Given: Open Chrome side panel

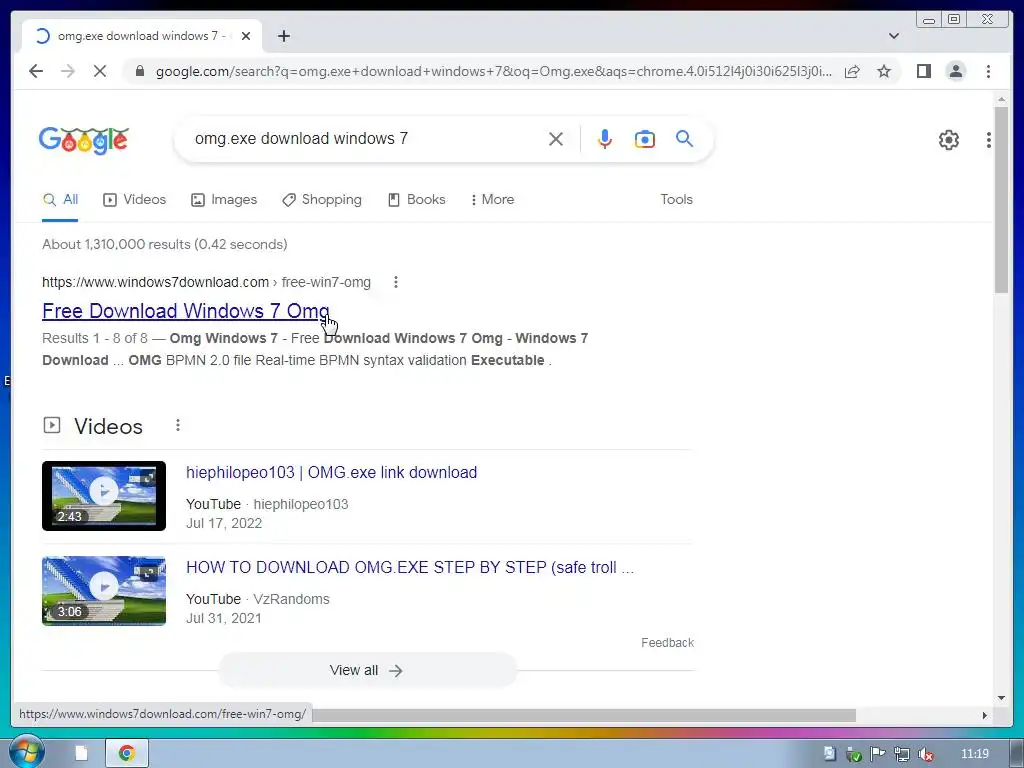Looking at the screenshot, I should [x=923, y=71].
